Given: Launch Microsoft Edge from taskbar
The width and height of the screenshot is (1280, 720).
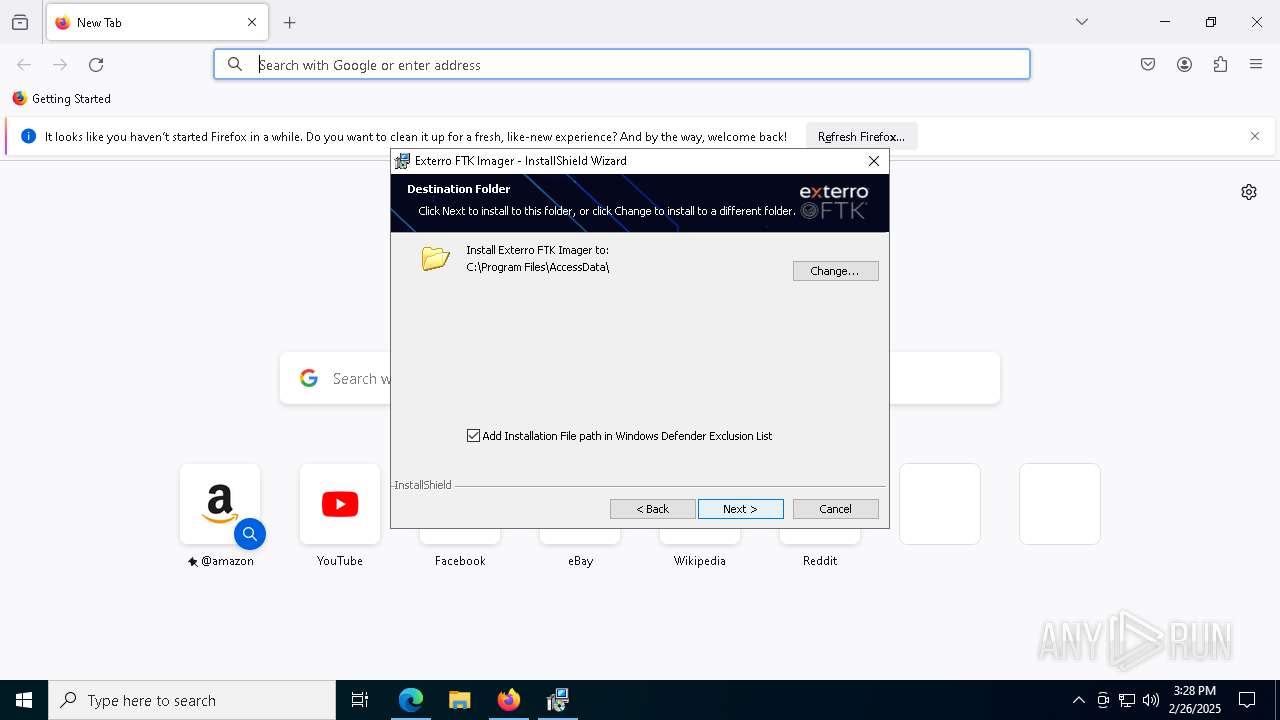Looking at the screenshot, I should tap(411, 700).
